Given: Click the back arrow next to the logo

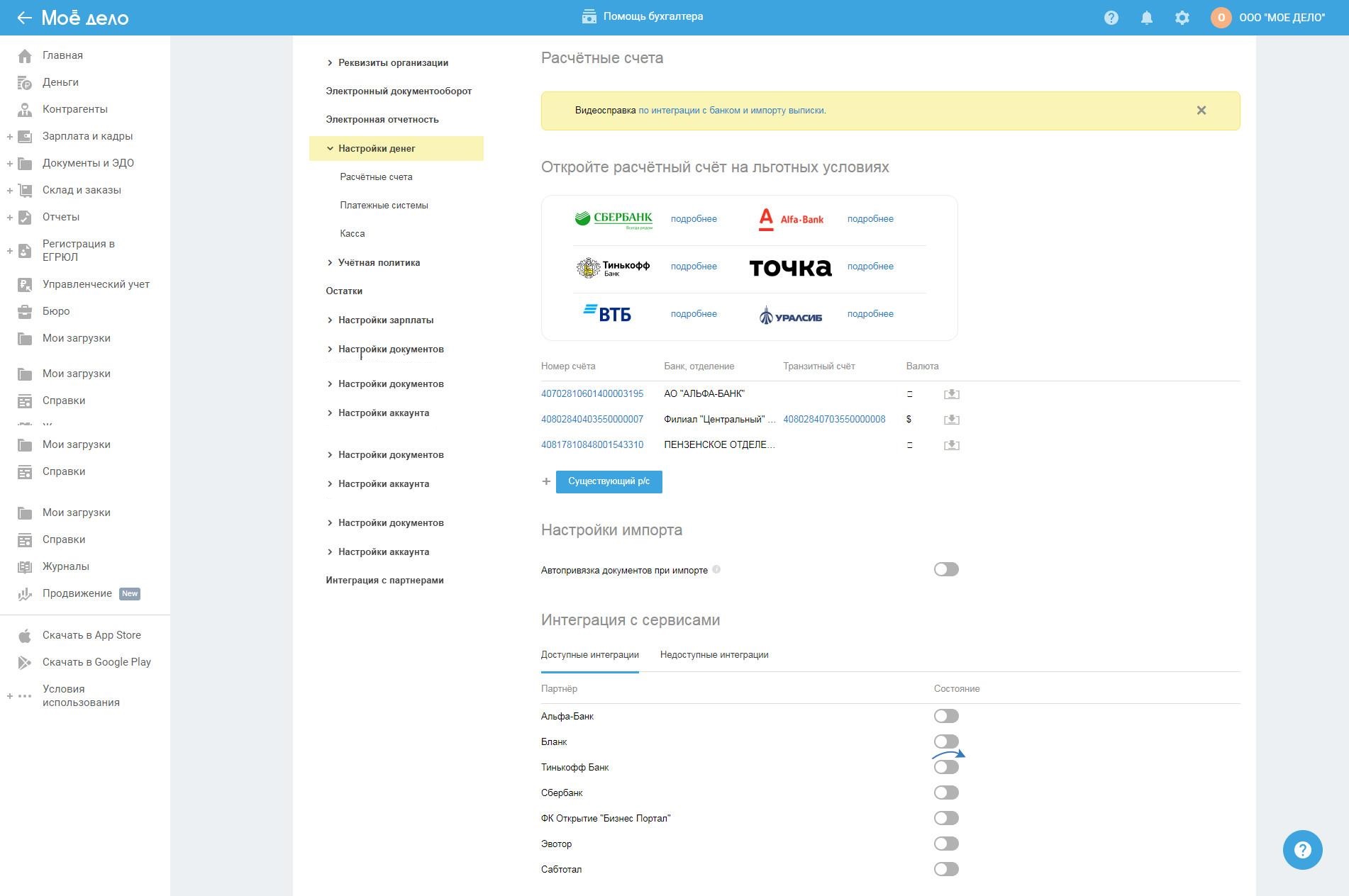Looking at the screenshot, I should click(24, 18).
